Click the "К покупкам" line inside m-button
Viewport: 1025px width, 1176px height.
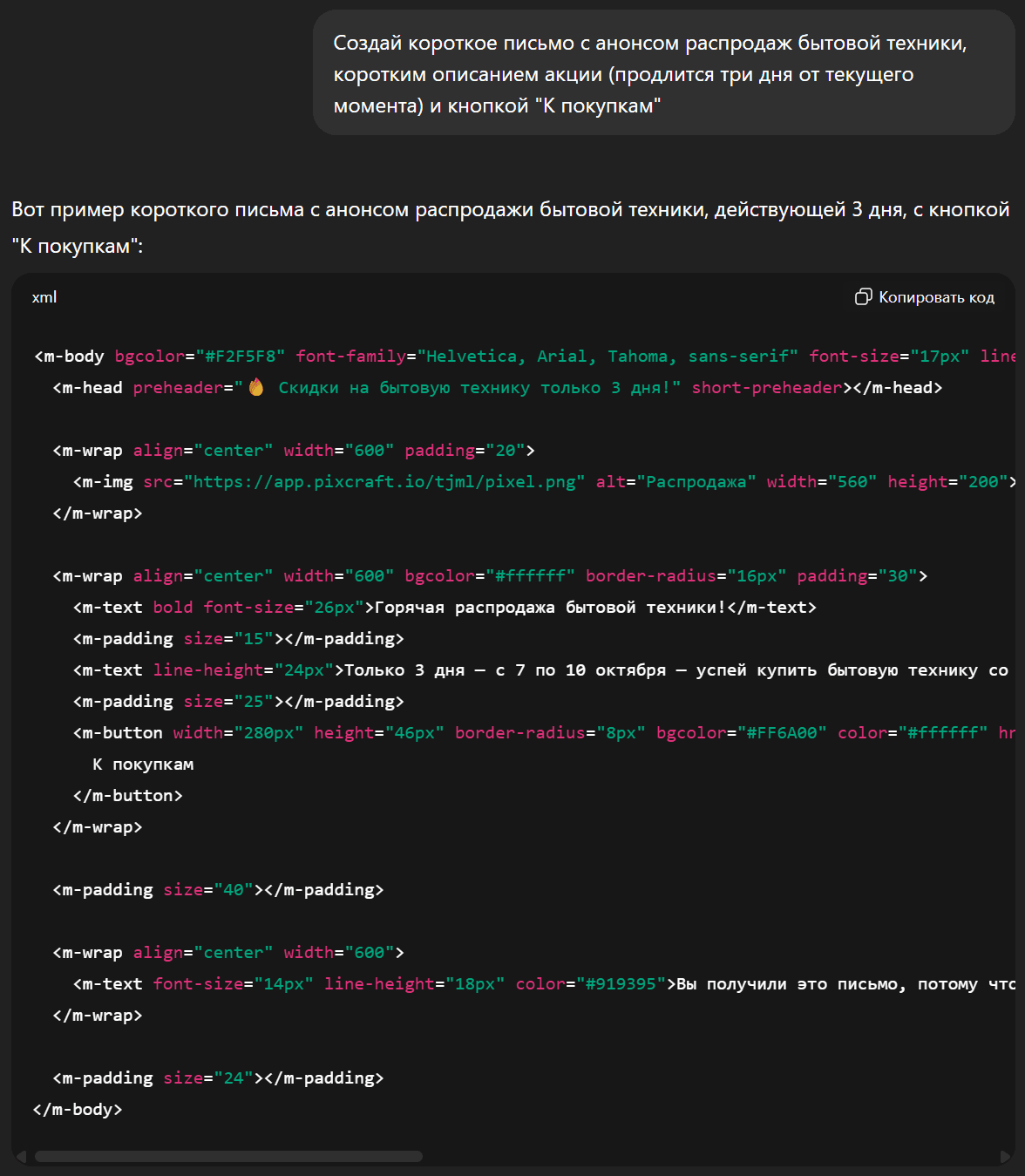(144, 765)
